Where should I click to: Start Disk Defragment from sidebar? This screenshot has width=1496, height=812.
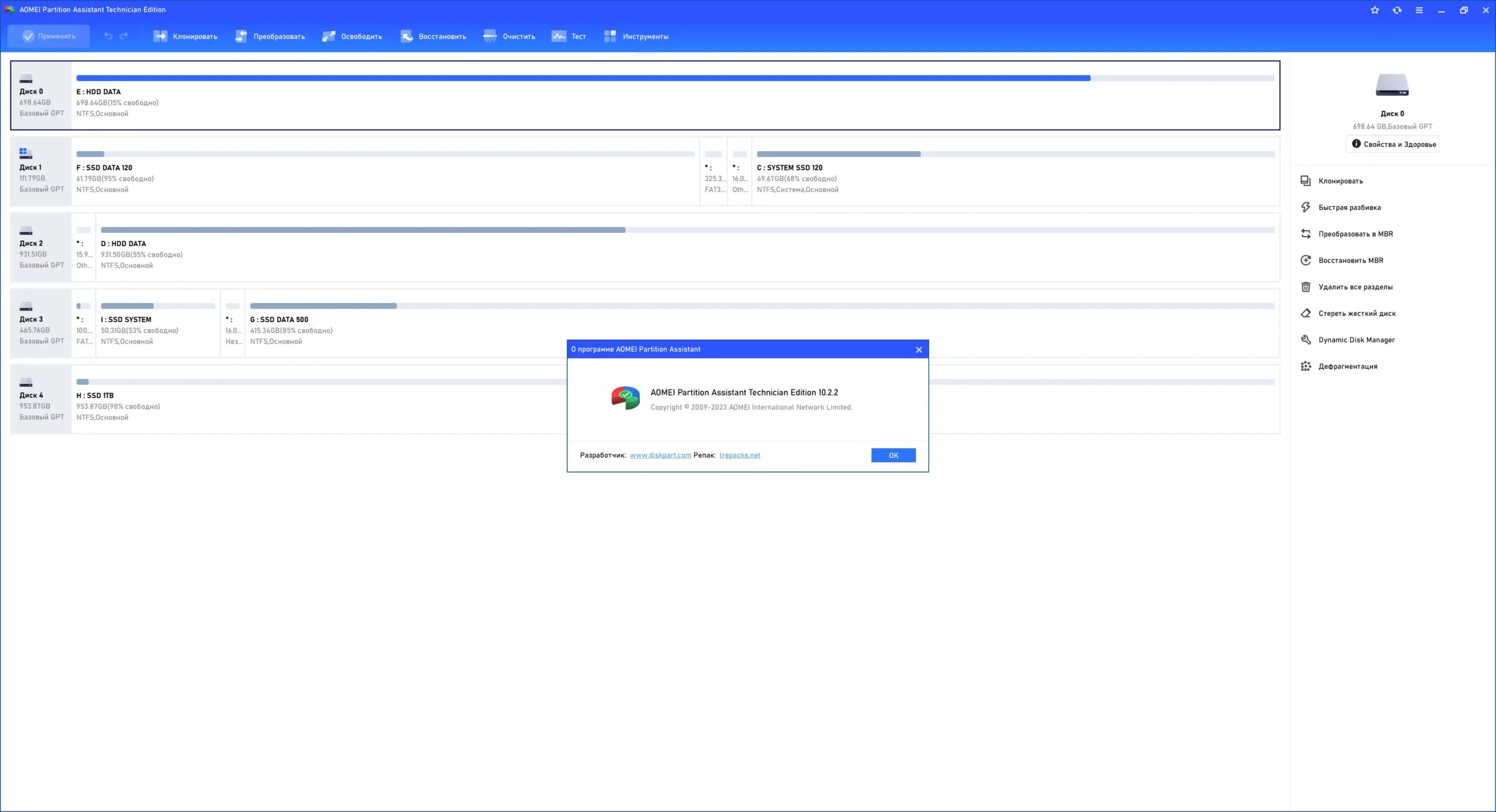1347,366
